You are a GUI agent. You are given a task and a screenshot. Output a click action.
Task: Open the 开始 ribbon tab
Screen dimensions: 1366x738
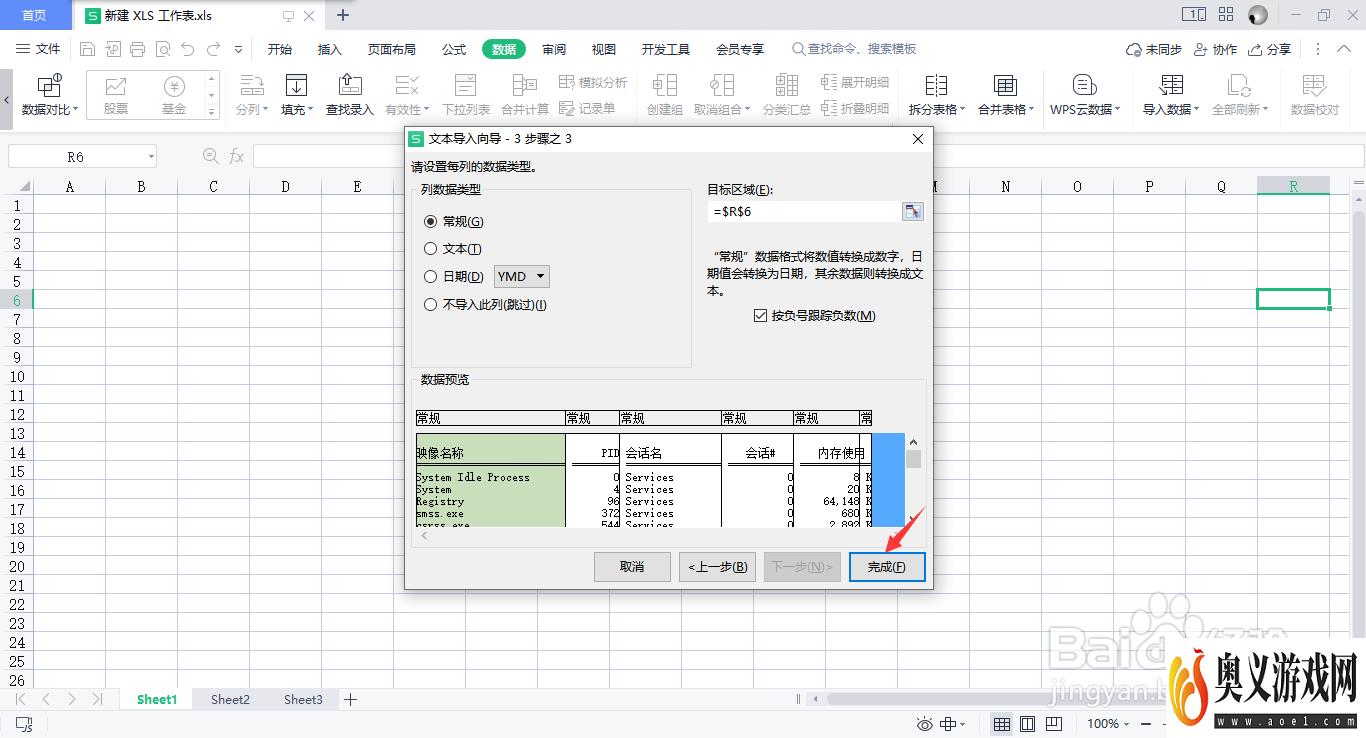[x=280, y=49]
